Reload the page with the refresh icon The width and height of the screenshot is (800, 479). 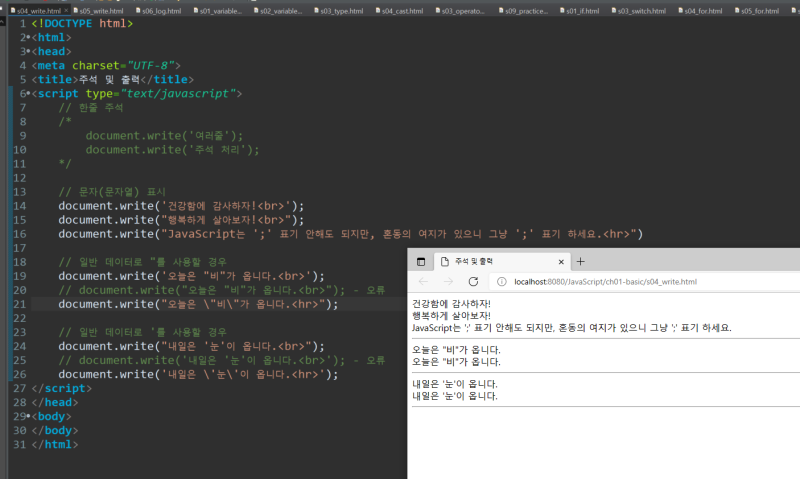(x=473, y=282)
